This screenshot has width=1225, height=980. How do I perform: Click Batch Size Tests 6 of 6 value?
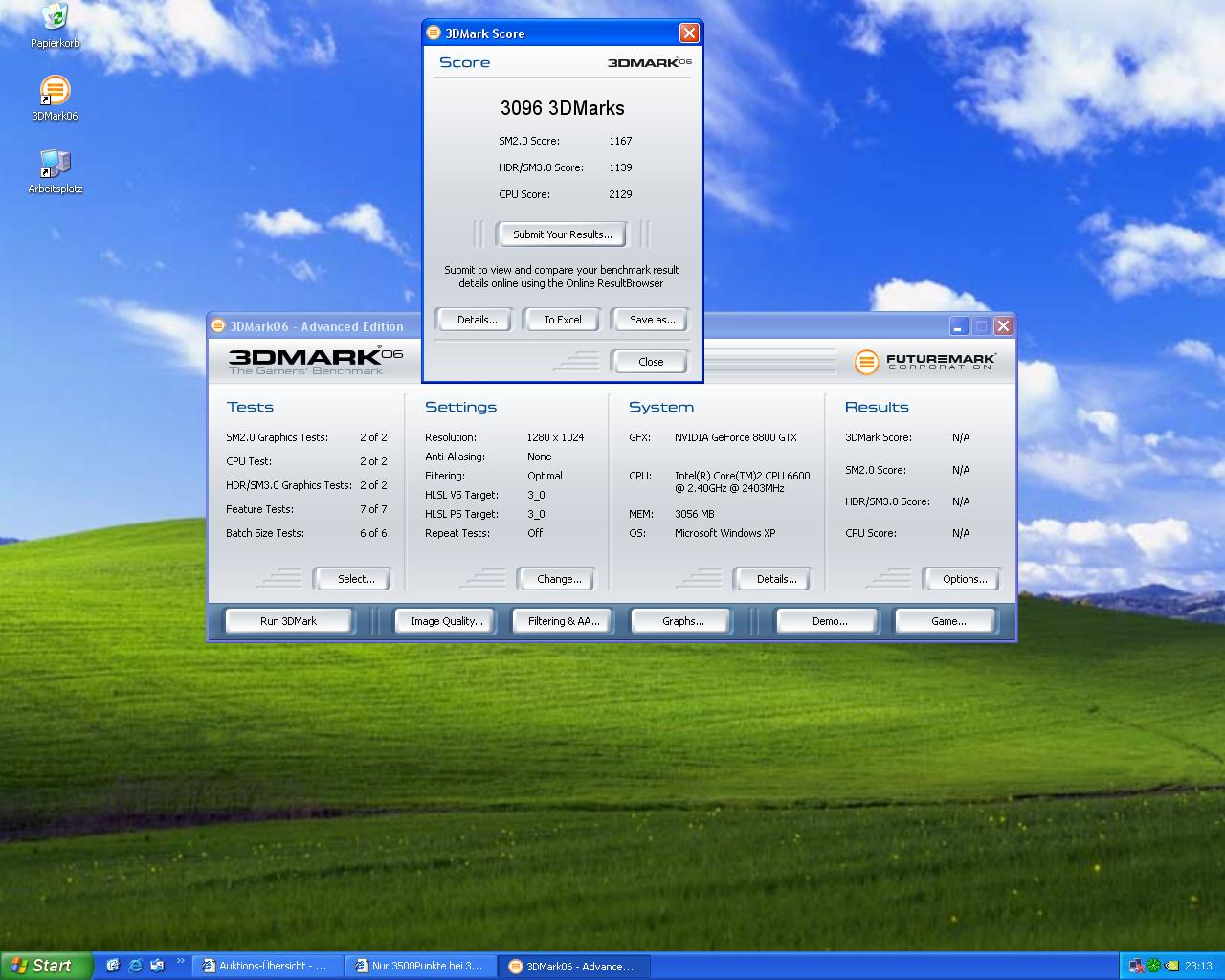coord(373,533)
